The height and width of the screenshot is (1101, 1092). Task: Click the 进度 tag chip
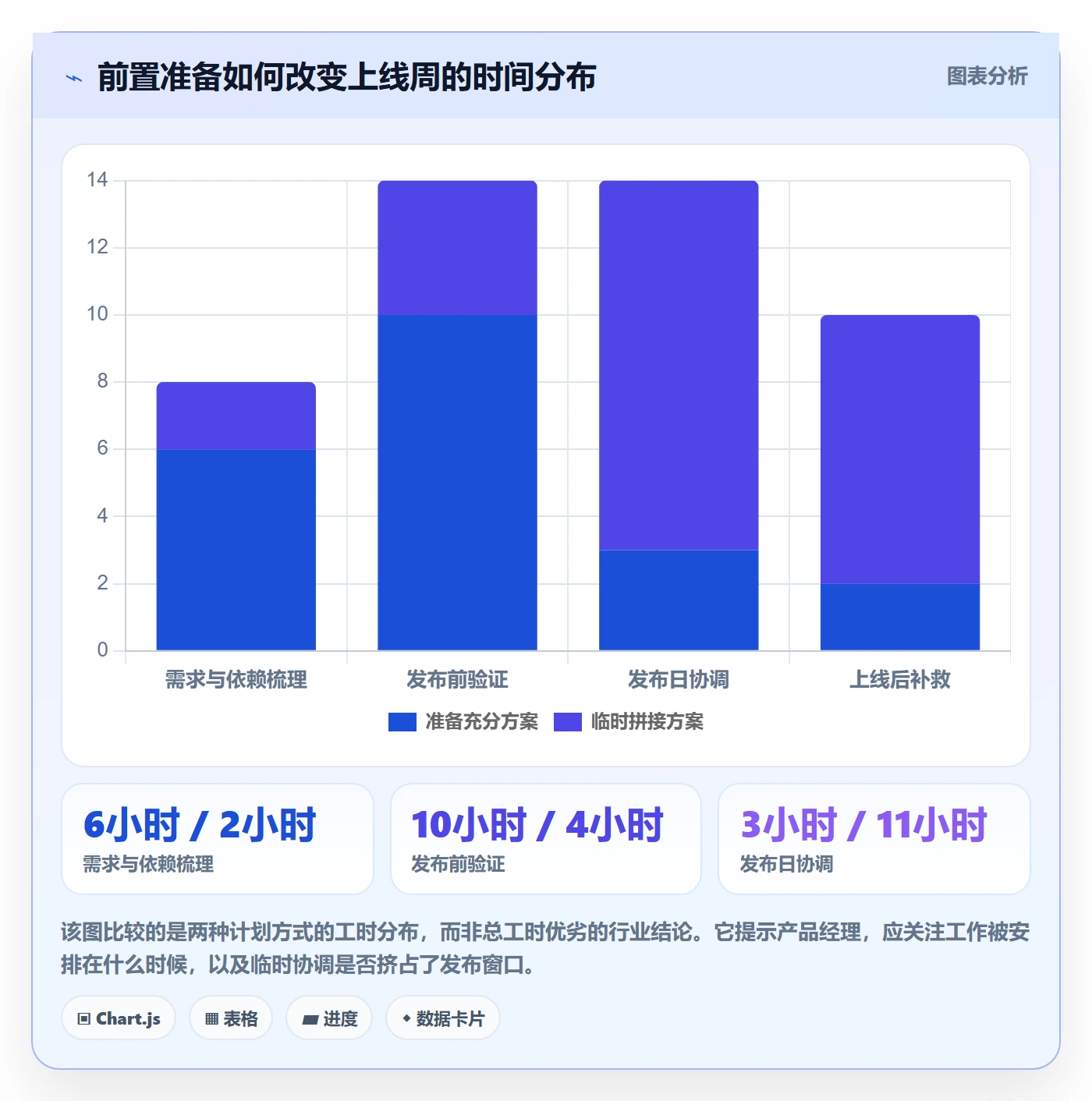[329, 1018]
